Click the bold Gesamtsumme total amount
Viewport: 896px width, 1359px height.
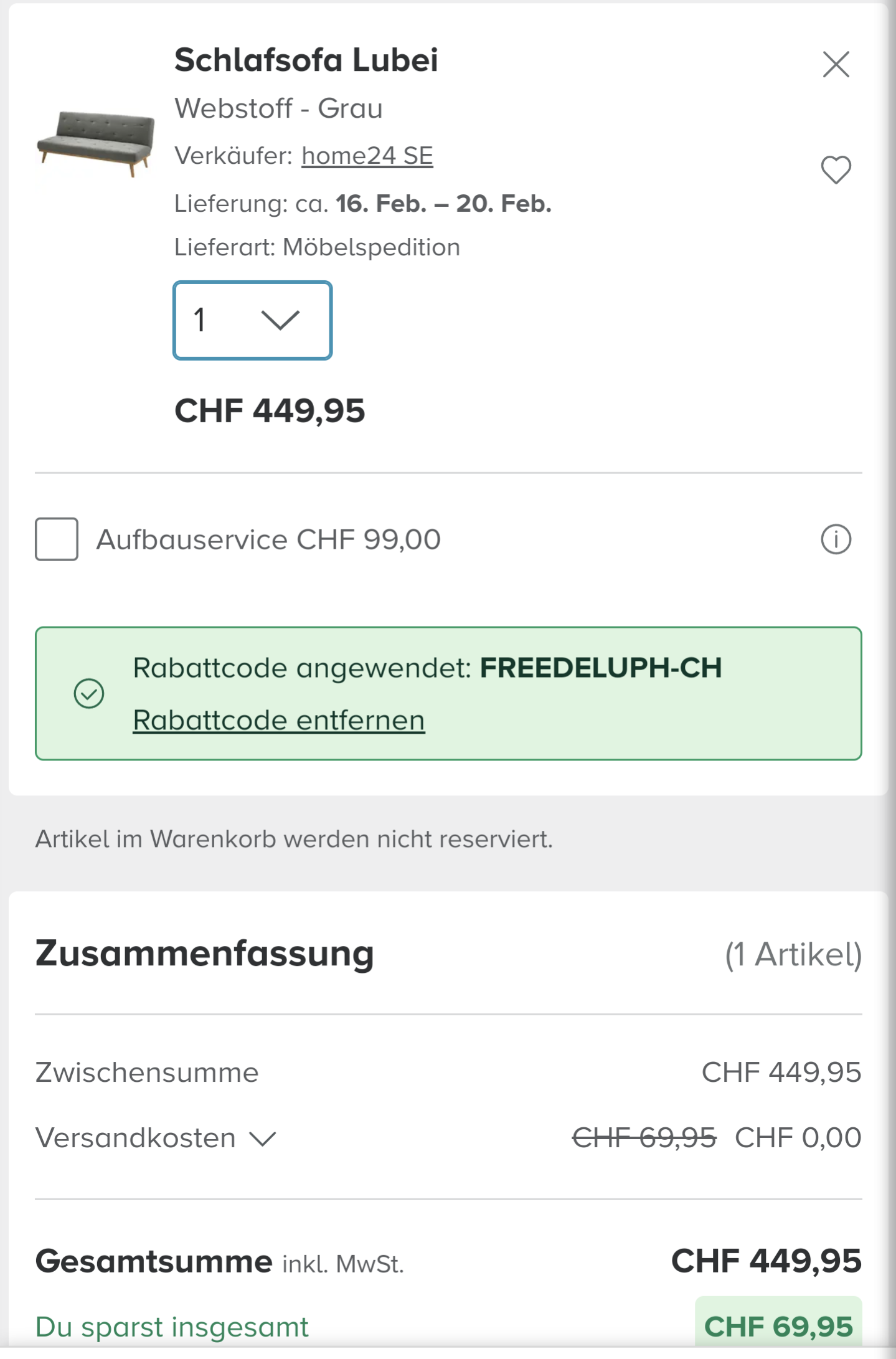tap(766, 1261)
